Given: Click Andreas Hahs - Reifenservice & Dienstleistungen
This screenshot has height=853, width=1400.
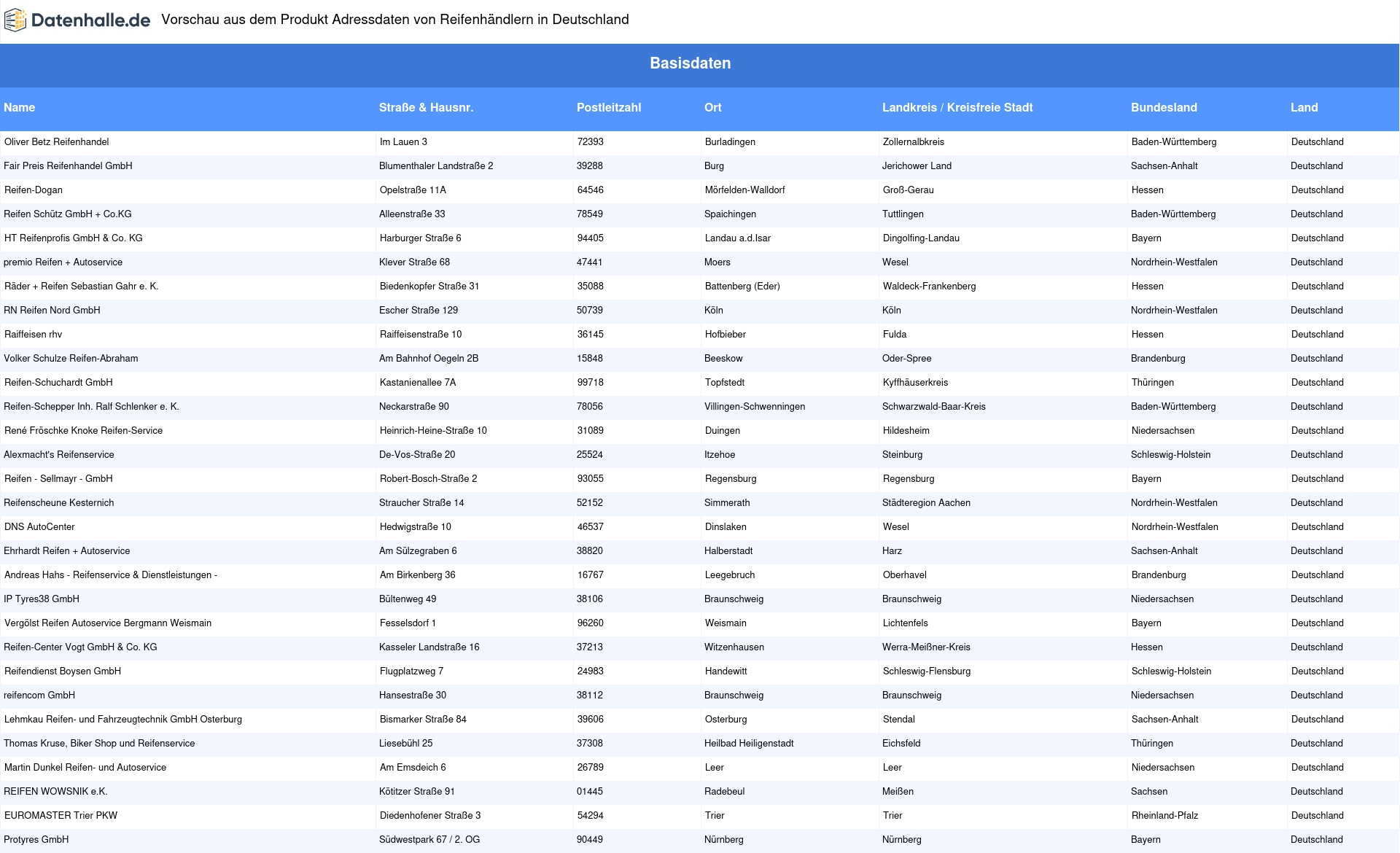Looking at the screenshot, I should click(x=111, y=574).
